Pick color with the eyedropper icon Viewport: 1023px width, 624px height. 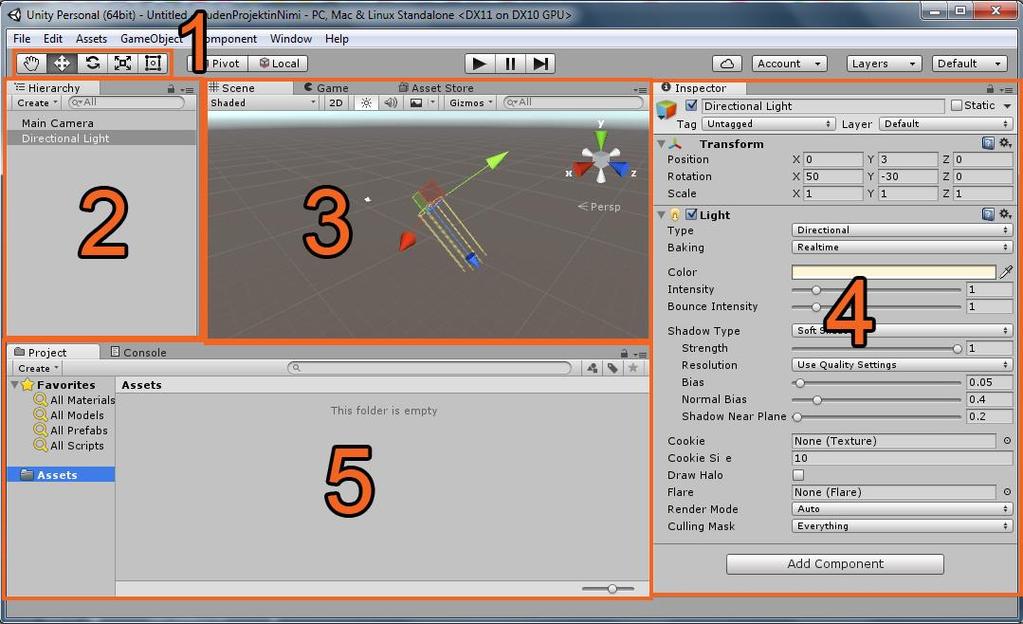pyautogui.click(x=1006, y=272)
